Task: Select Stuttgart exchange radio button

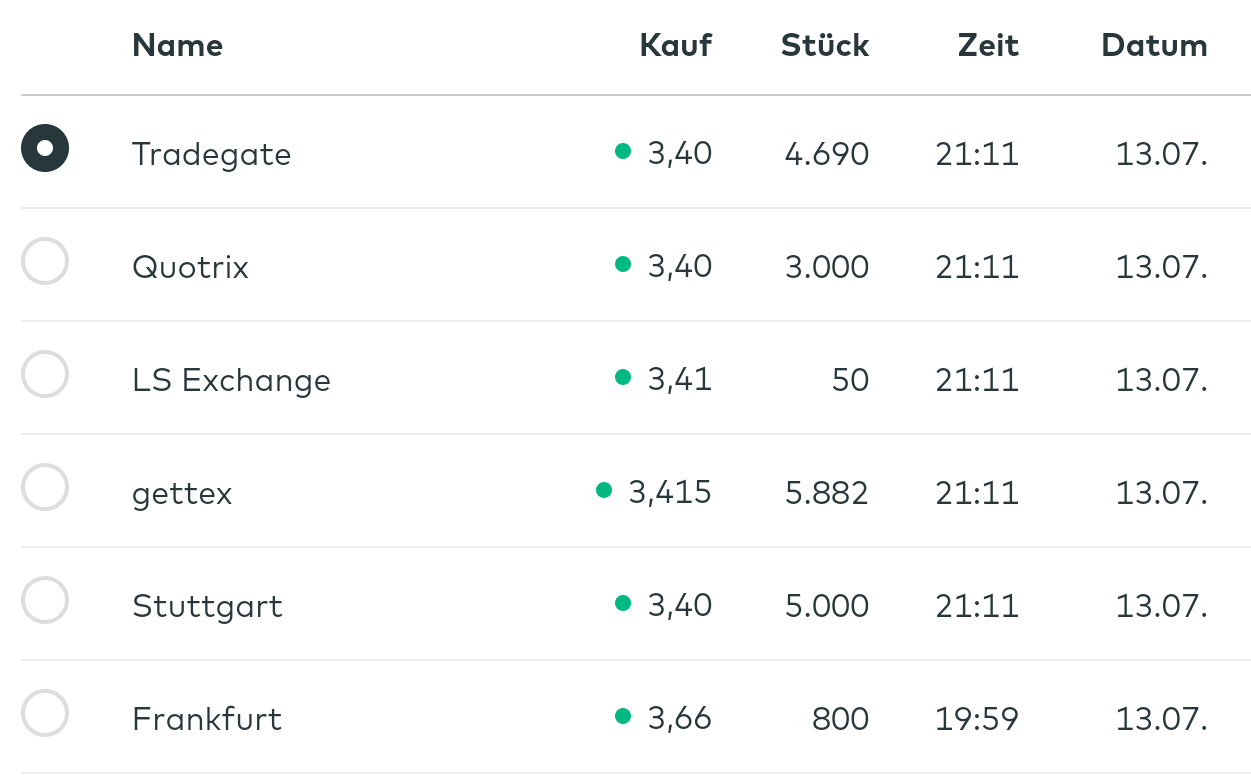Action: [x=45, y=601]
